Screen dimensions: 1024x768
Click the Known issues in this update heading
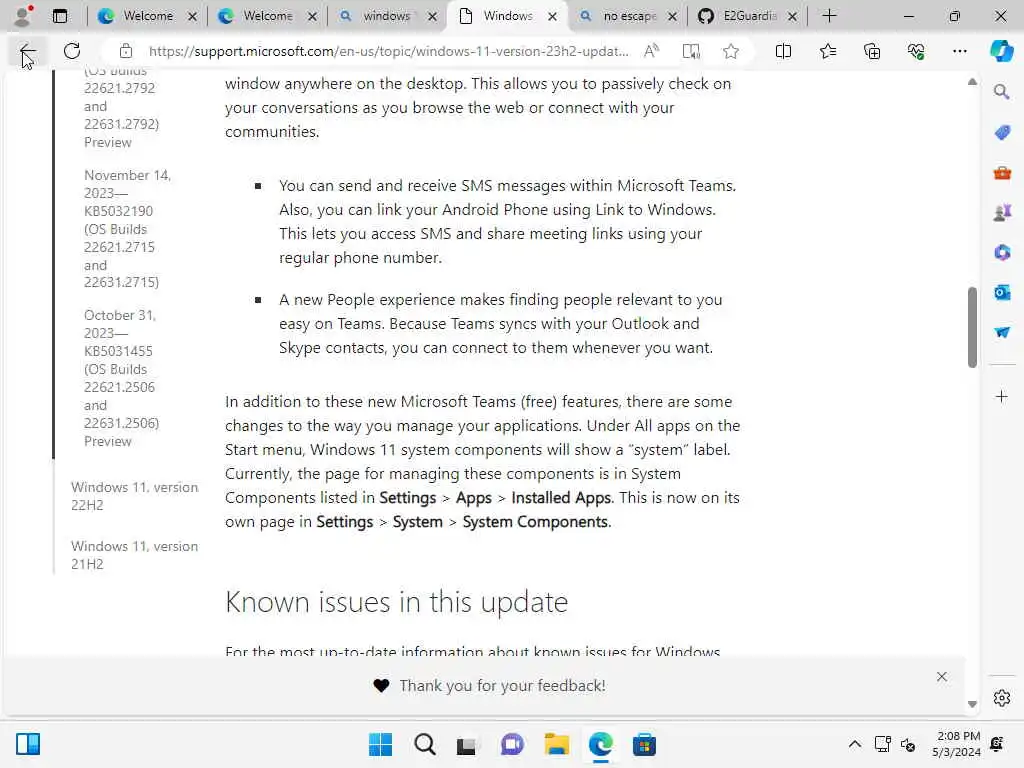[x=396, y=601]
